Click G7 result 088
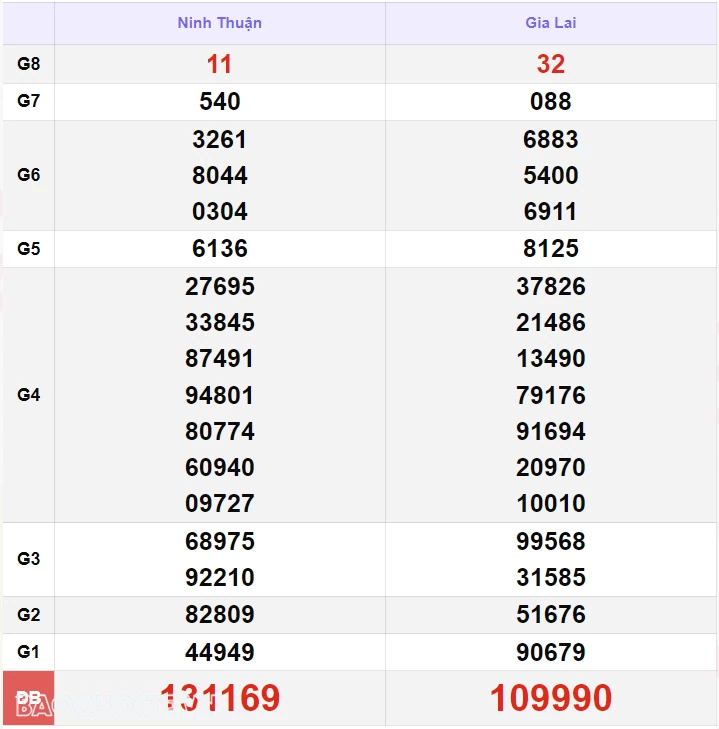Screen dimensions: 719x729 551,101
